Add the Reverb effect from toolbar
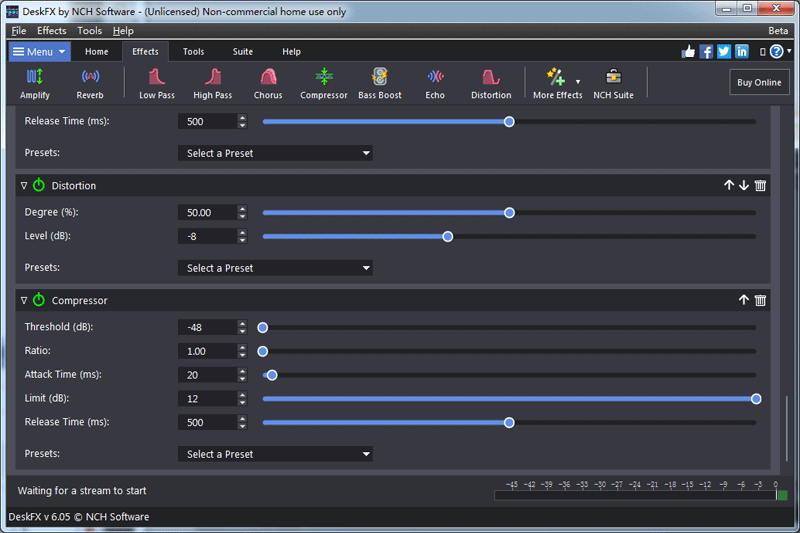The height and width of the screenshot is (533, 800). (x=90, y=84)
